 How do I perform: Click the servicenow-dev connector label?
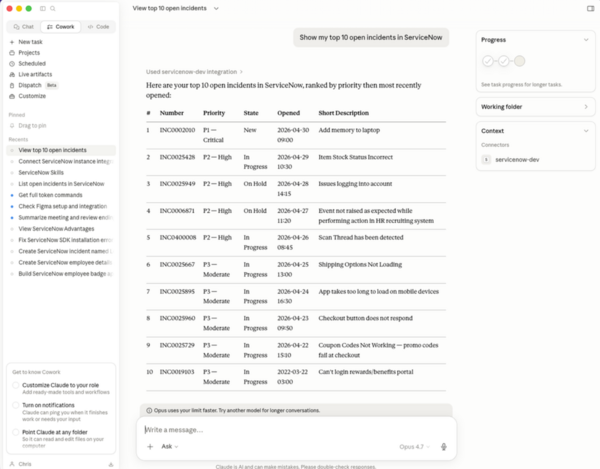pos(517,160)
